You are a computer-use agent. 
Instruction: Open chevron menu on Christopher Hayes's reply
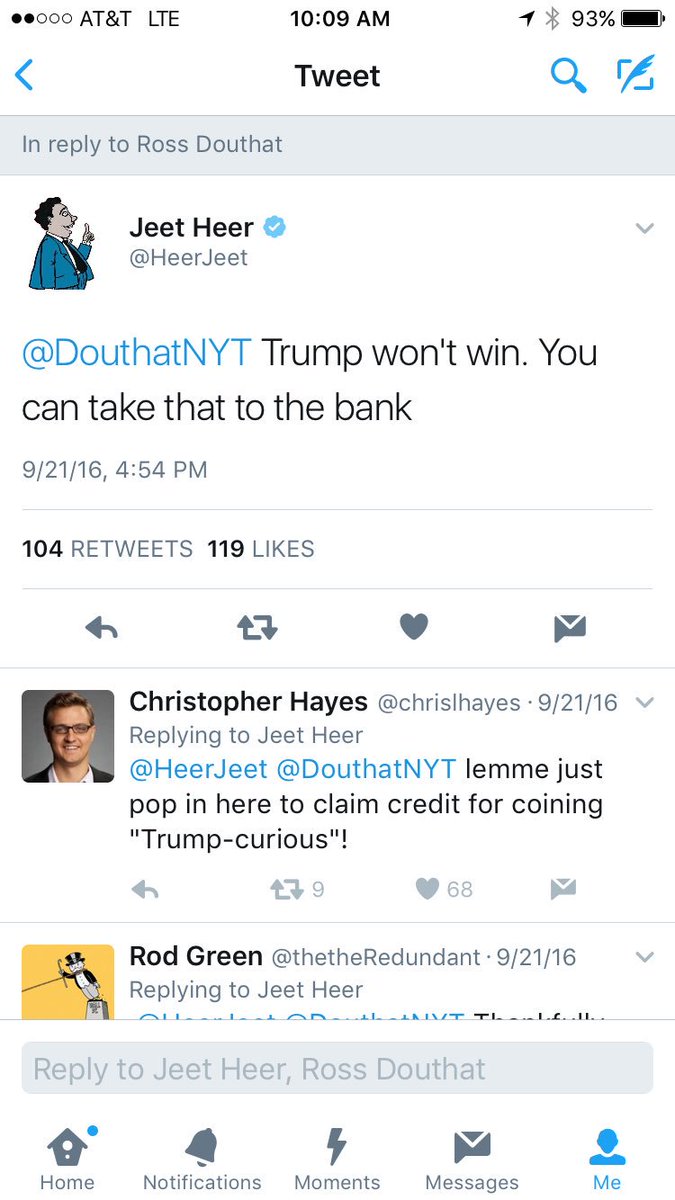coord(645,703)
